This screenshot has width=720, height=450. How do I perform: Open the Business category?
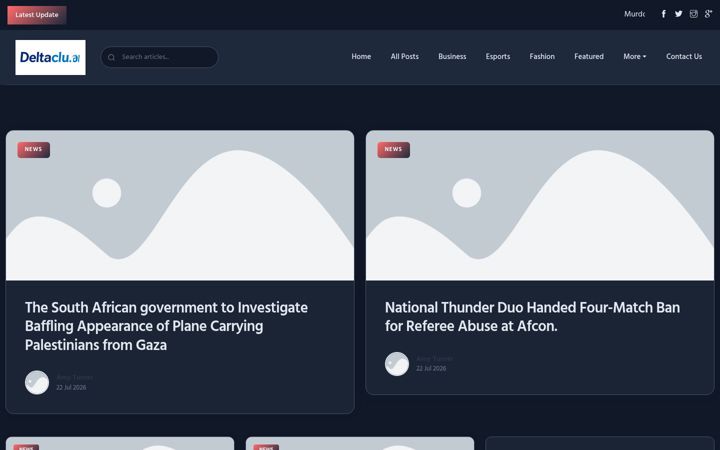point(452,56)
